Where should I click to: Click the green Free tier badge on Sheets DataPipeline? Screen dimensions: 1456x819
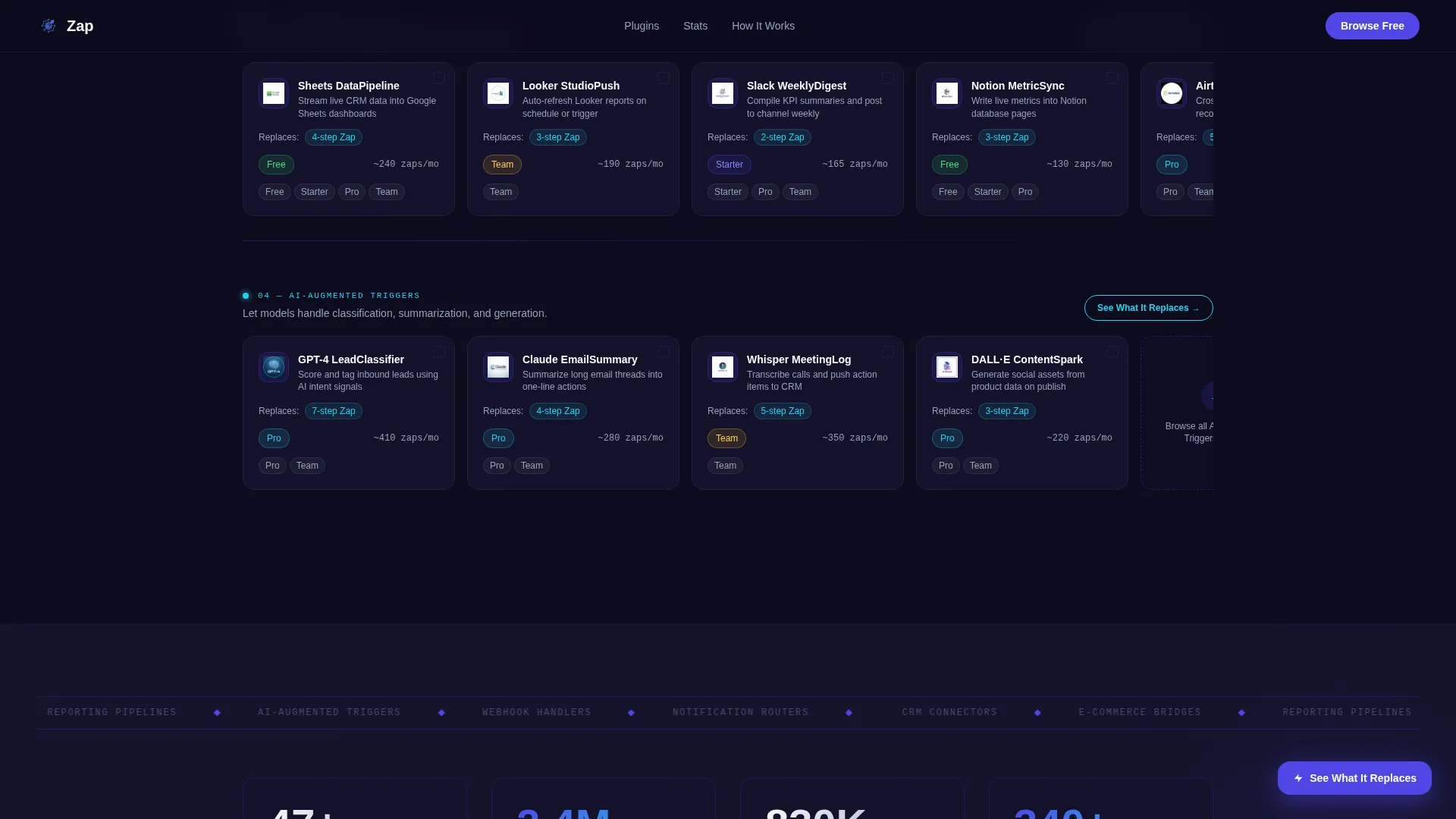276,165
